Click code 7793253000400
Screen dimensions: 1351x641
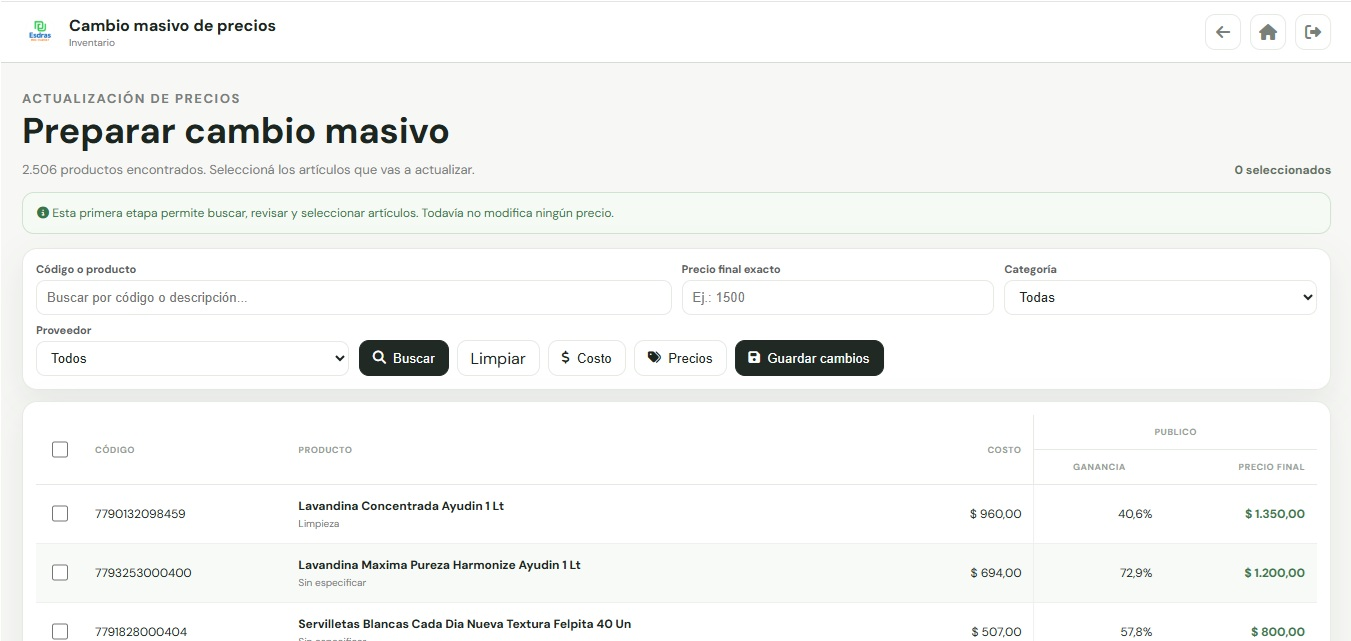[x=143, y=573]
